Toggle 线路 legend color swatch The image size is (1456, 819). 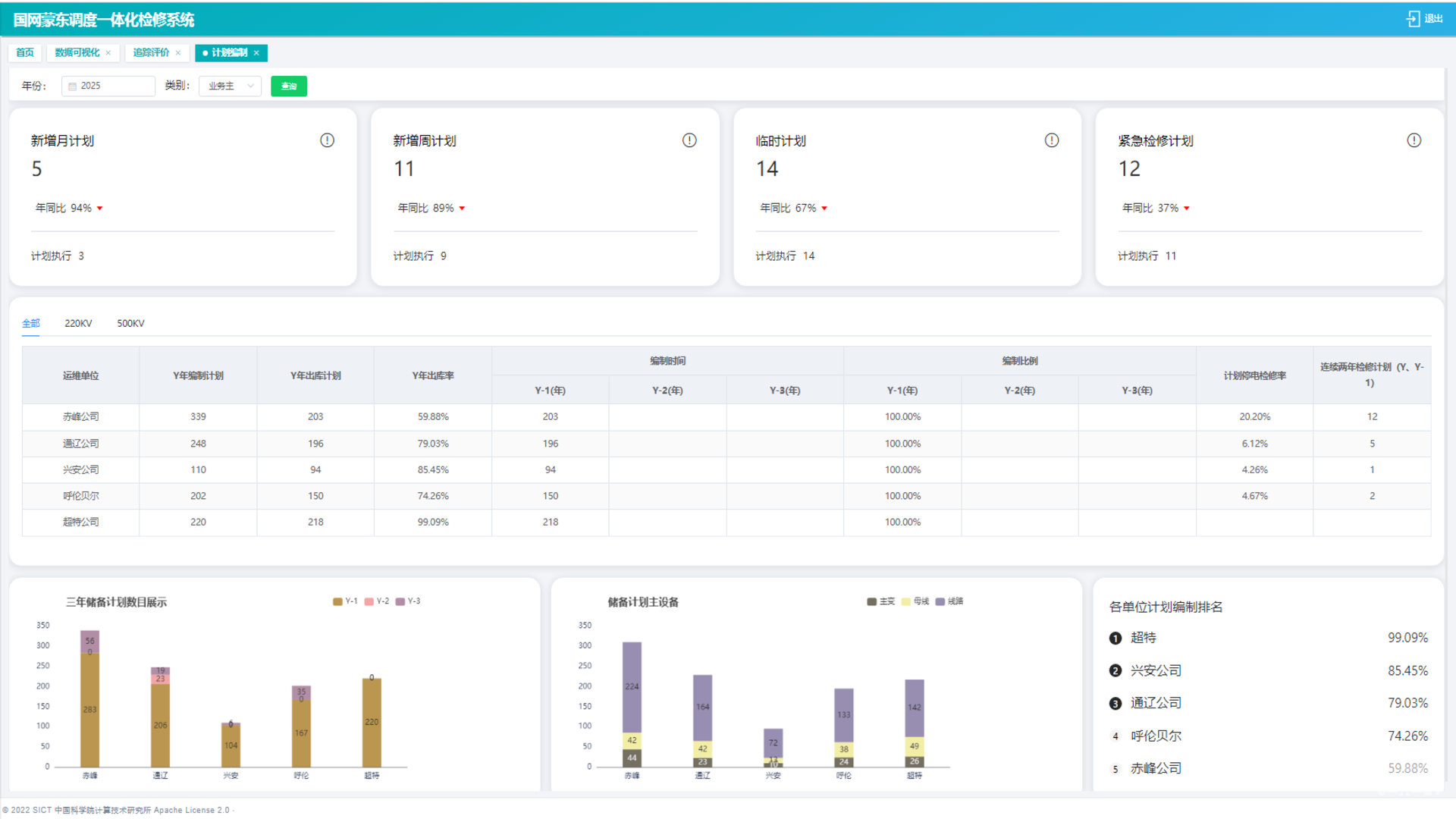940,601
